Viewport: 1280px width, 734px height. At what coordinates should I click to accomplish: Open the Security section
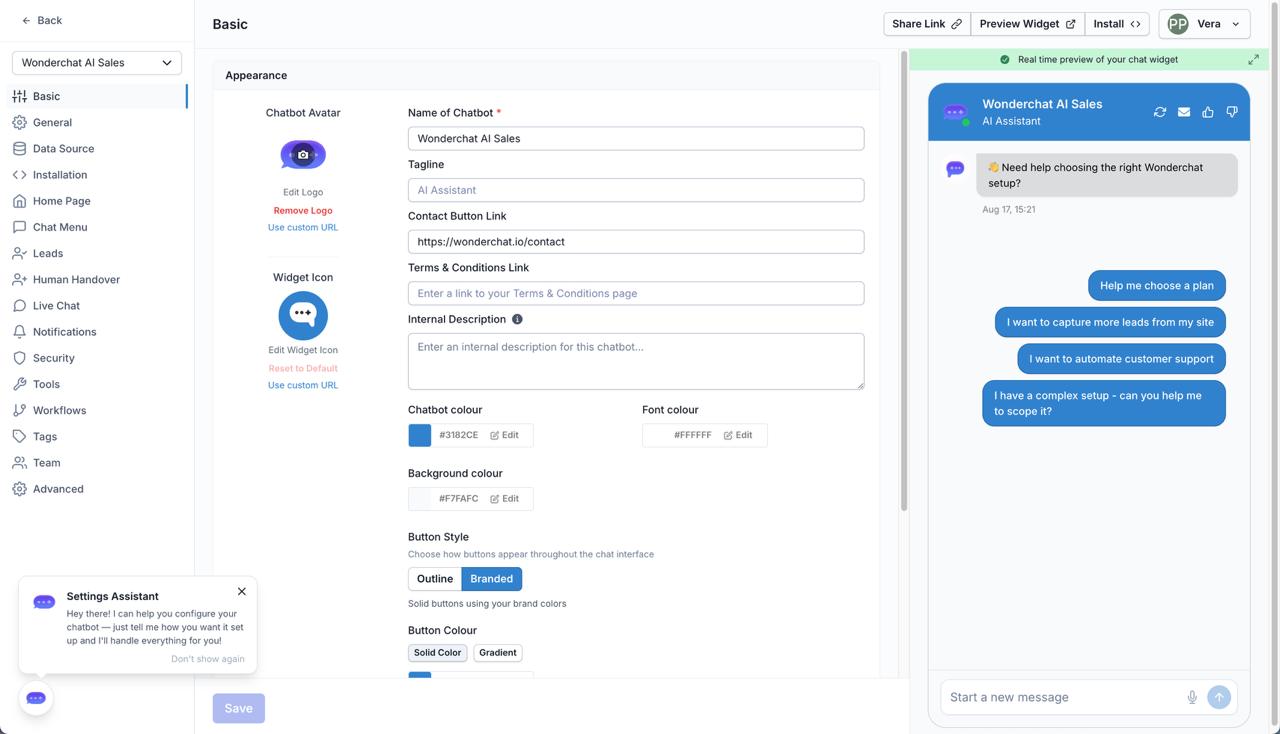click(96, 358)
